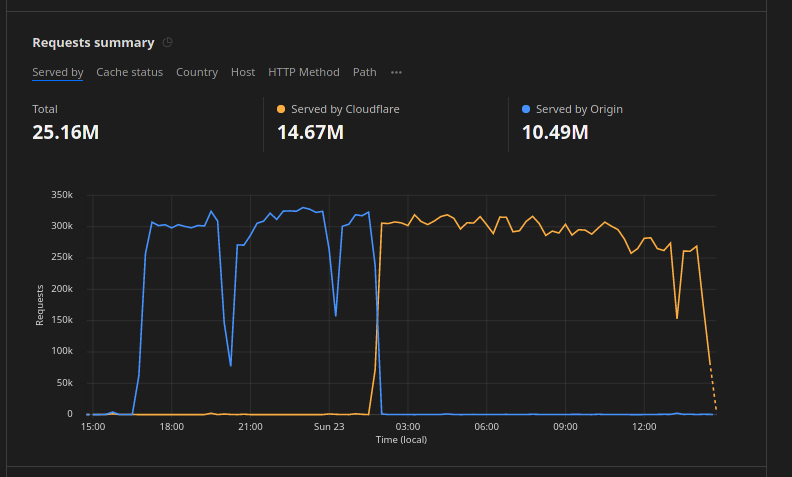Viewport: 792px width, 477px height.
Task: Click the 14.67M Cloudflare requests value
Action: pos(311,132)
